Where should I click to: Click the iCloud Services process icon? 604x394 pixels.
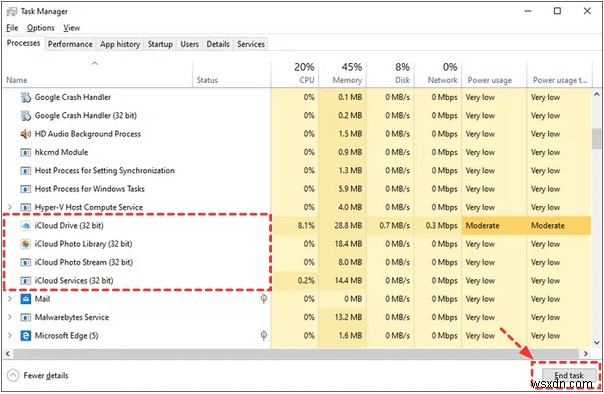(25, 281)
